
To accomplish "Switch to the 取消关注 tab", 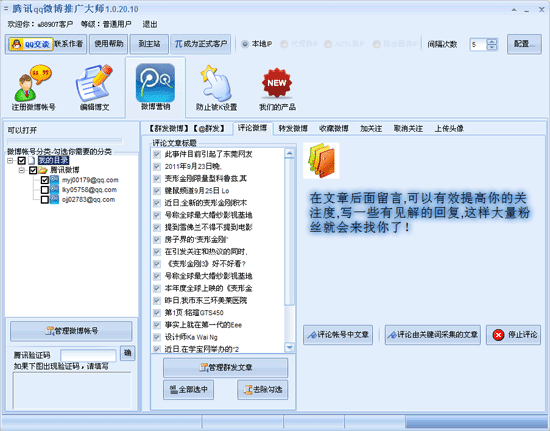I will [408, 129].
